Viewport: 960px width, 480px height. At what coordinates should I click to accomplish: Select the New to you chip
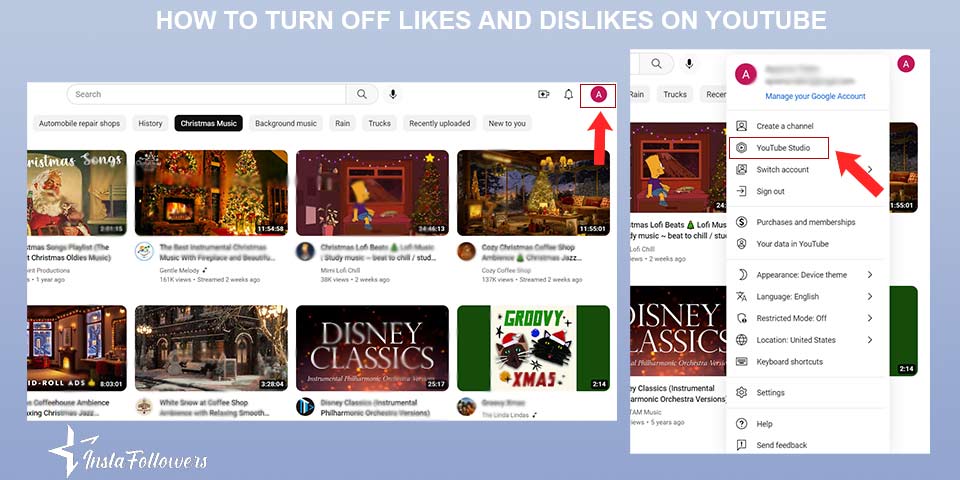click(507, 123)
